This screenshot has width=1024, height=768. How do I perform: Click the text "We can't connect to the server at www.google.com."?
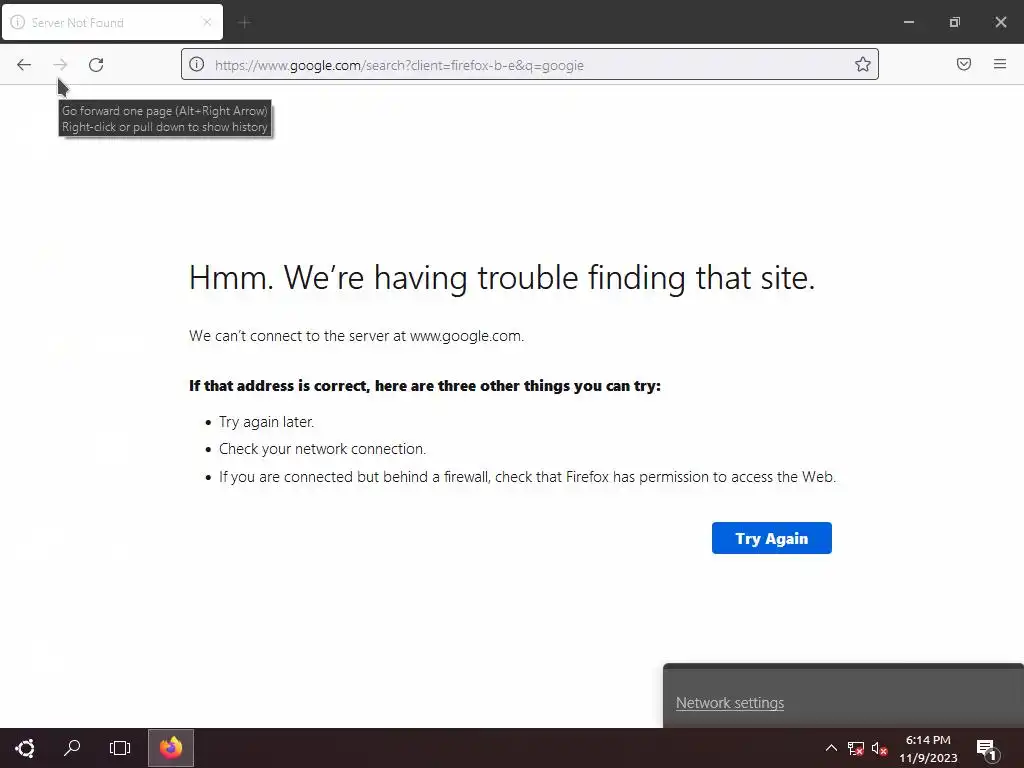357,336
